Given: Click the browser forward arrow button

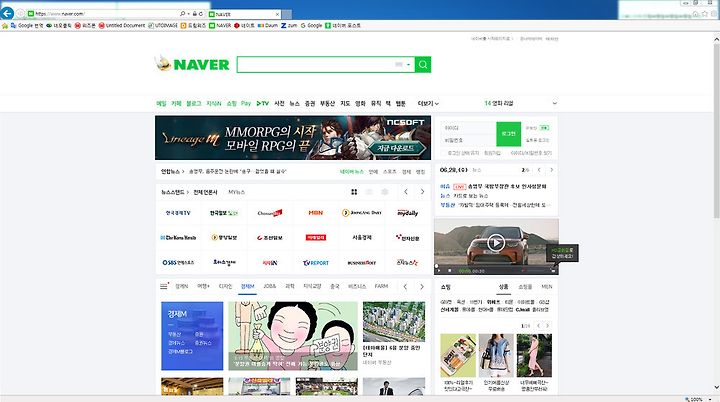Looking at the screenshot, I should pyautogui.click(x=21, y=14).
